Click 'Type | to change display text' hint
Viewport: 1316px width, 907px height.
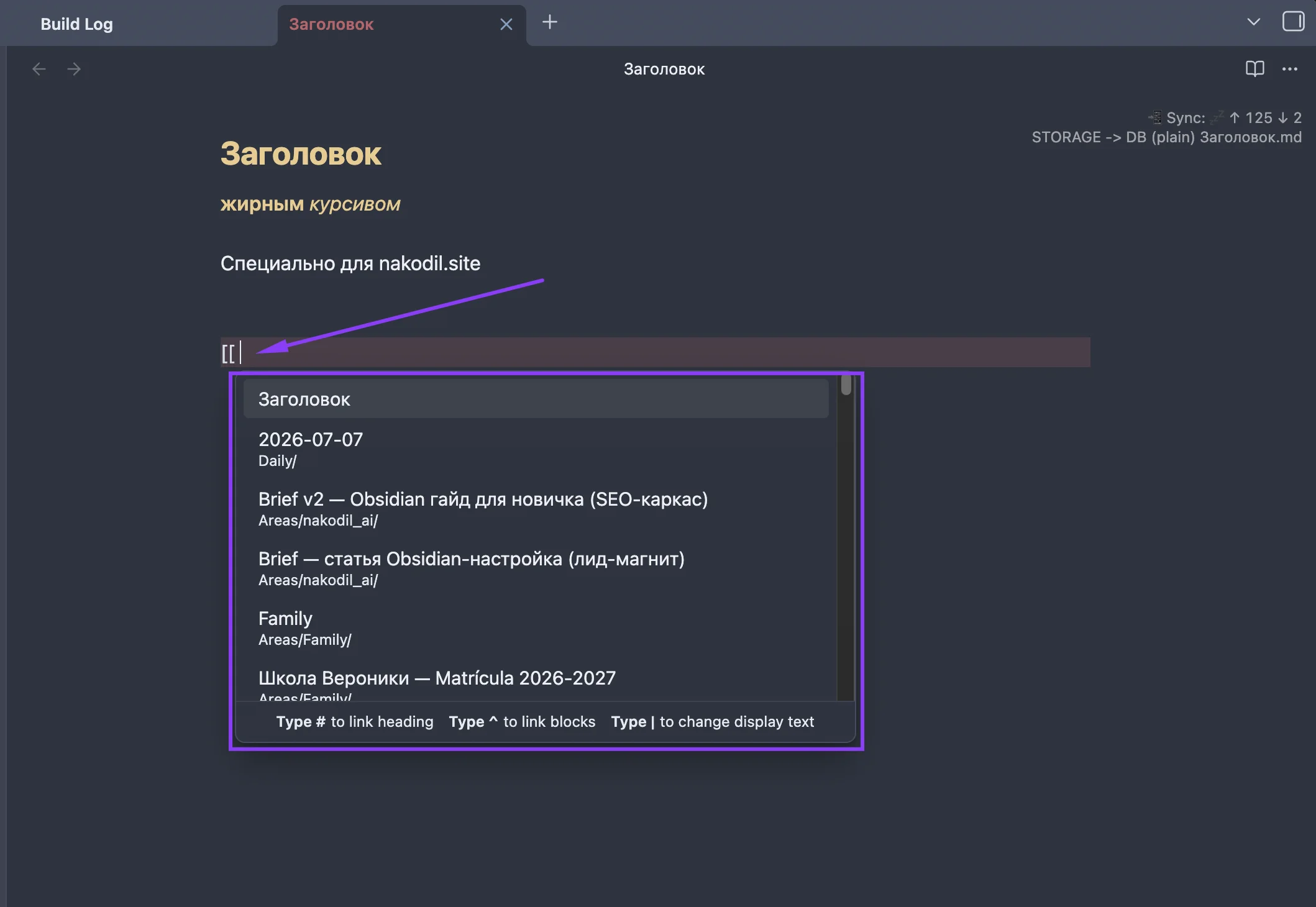pyautogui.click(x=713, y=722)
